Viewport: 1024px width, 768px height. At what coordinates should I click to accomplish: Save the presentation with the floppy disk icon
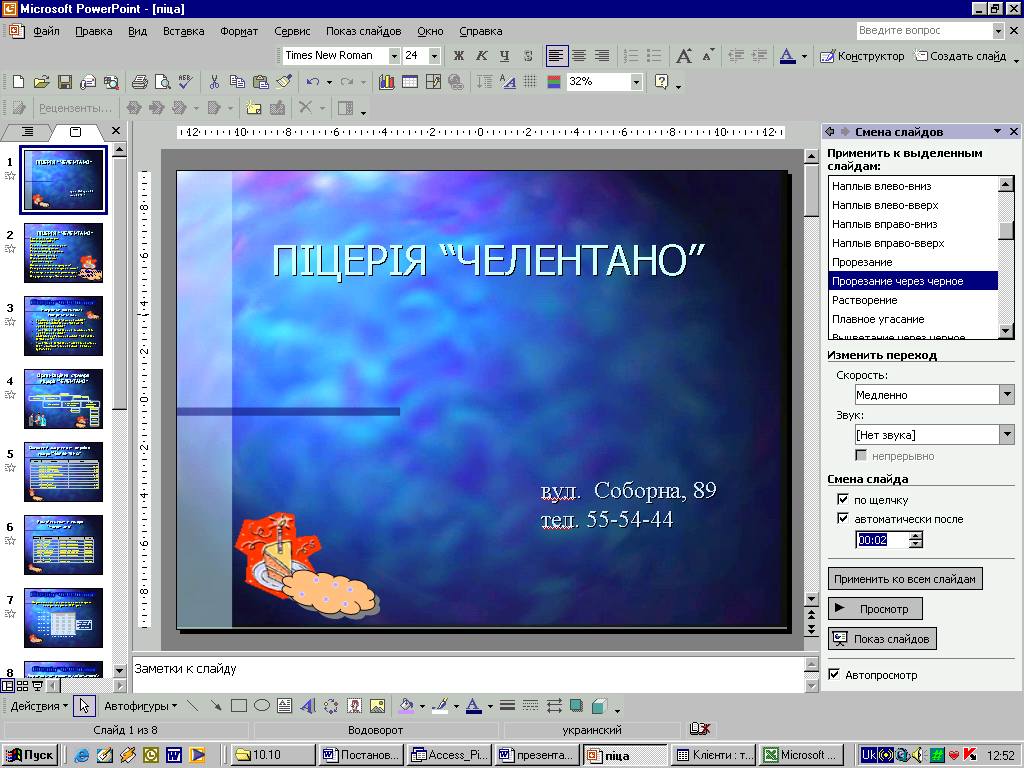[65, 82]
